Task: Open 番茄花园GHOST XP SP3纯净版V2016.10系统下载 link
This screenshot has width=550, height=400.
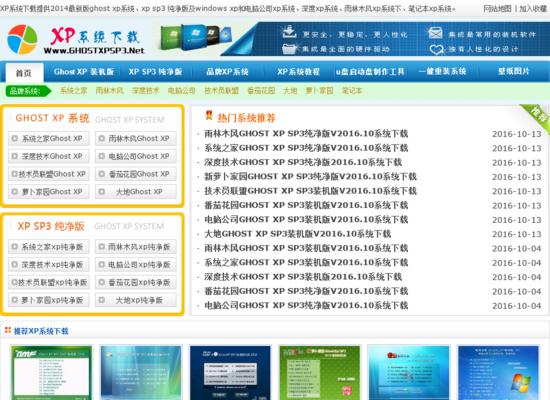Action: point(306,291)
